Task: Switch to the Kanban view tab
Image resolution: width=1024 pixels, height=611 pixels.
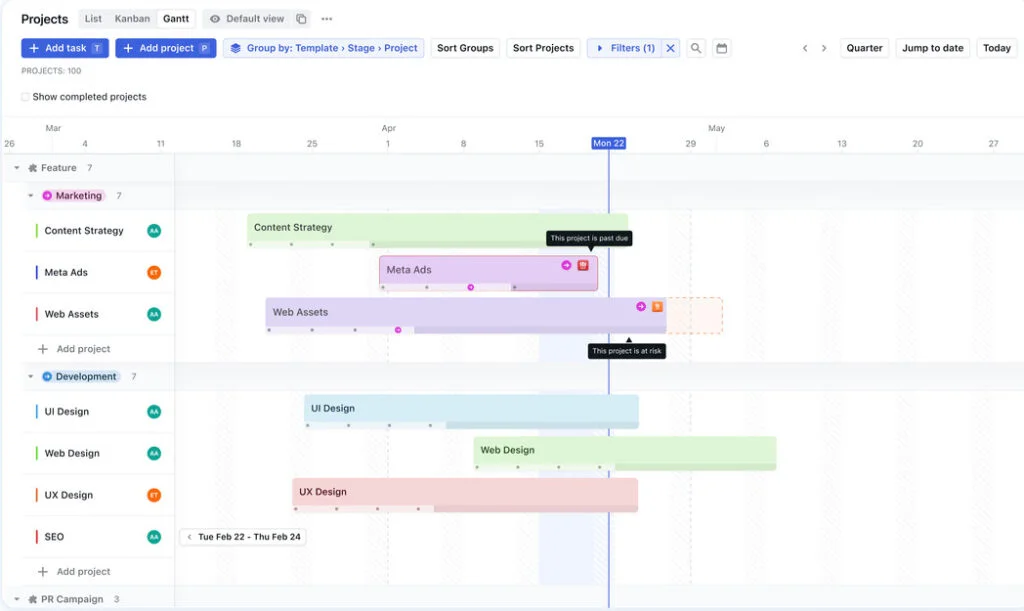Action: (x=132, y=19)
